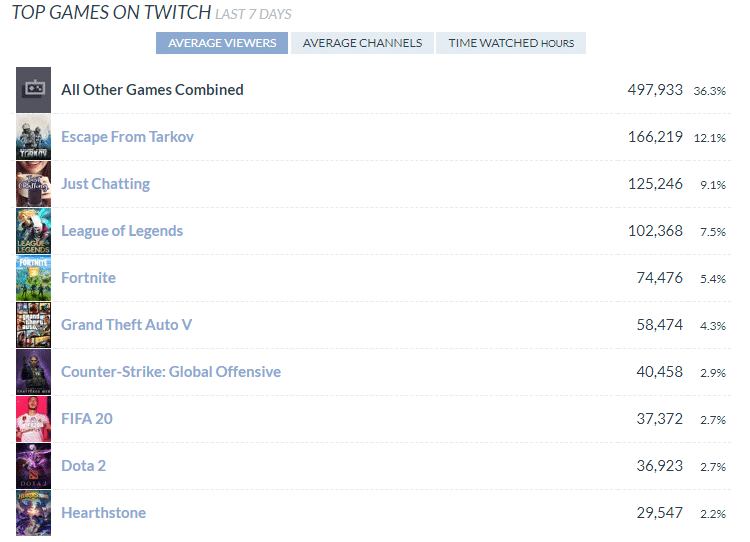
Task: Click the Grand Theft Auto V cover icon
Action: click(x=33, y=325)
